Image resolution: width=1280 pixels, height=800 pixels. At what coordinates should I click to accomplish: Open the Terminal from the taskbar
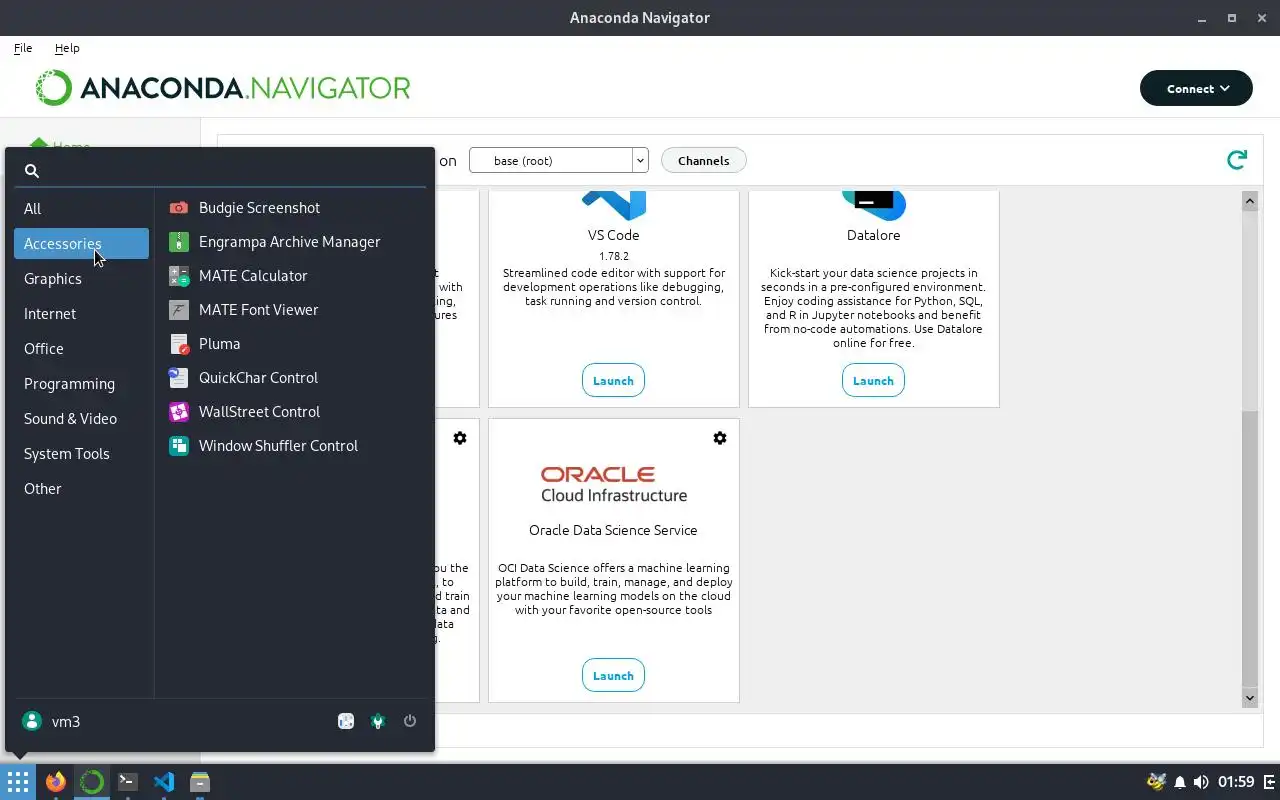(x=128, y=782)
